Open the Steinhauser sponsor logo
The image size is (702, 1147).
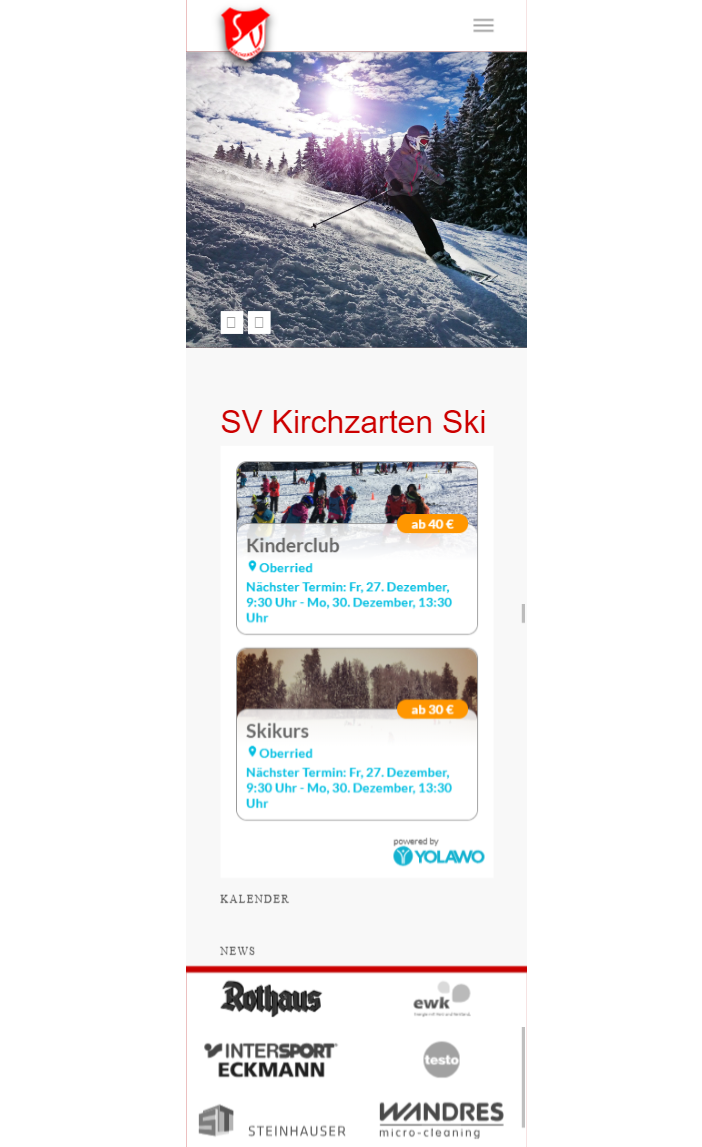click(x=272, y=1122)
